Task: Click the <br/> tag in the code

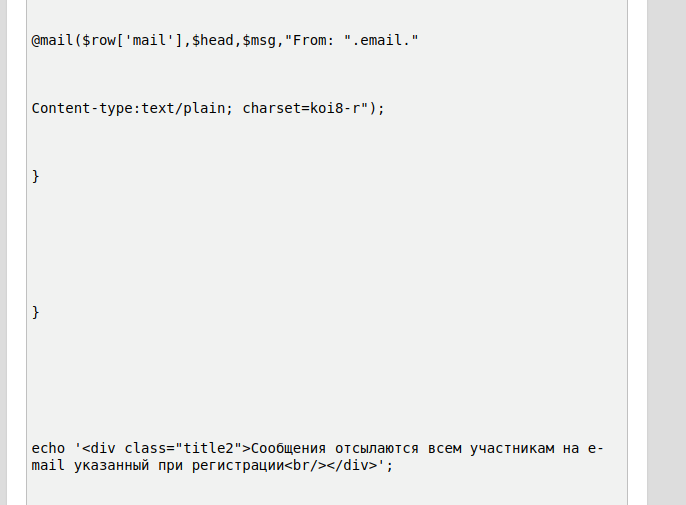Action: coord(305,465)
